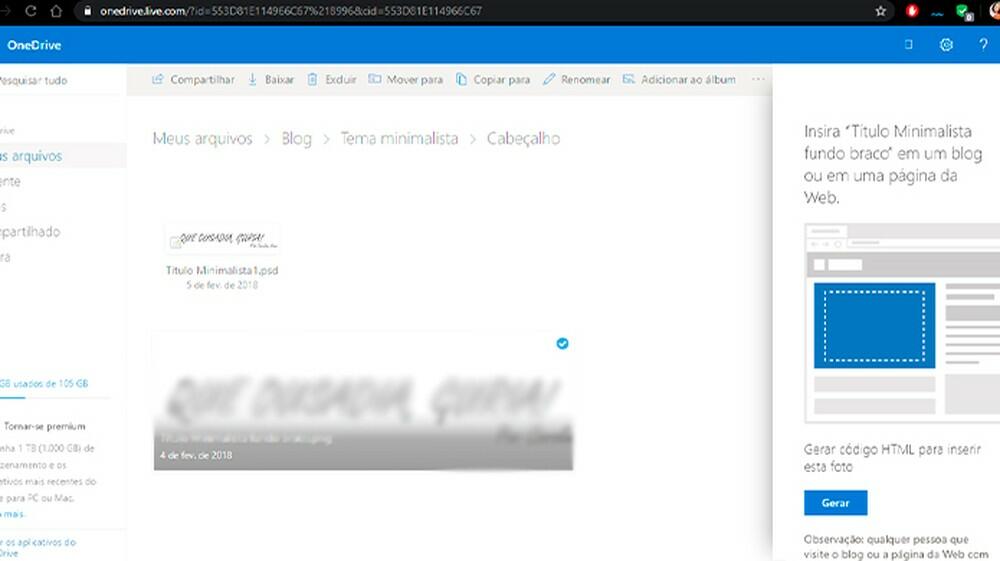Uncheck the selected image's blue checkmark

pos(562,343)
